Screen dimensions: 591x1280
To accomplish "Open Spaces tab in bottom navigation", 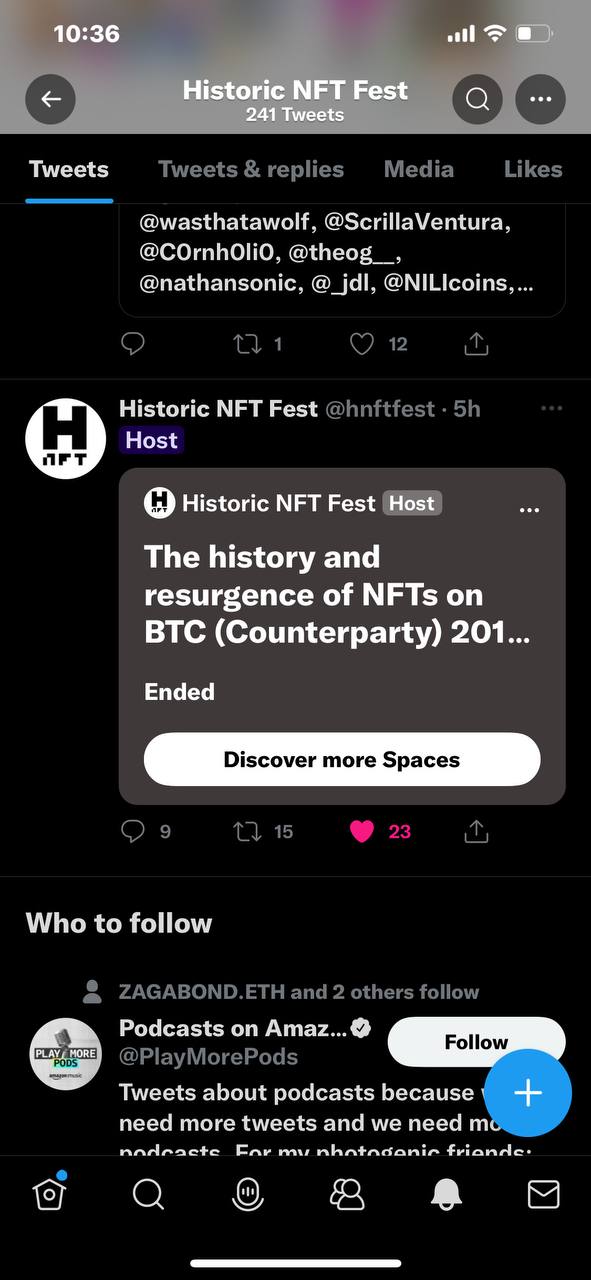I will click(x=246, y=1194).
